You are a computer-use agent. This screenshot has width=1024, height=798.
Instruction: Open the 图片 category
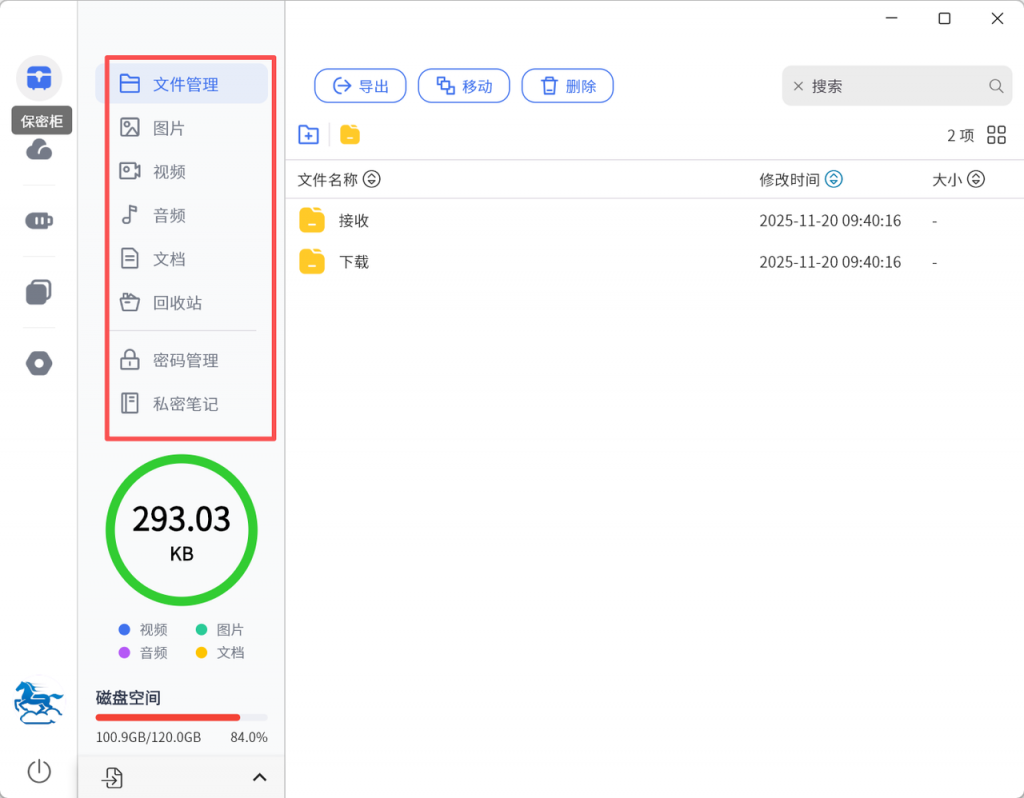coord(168,128)
